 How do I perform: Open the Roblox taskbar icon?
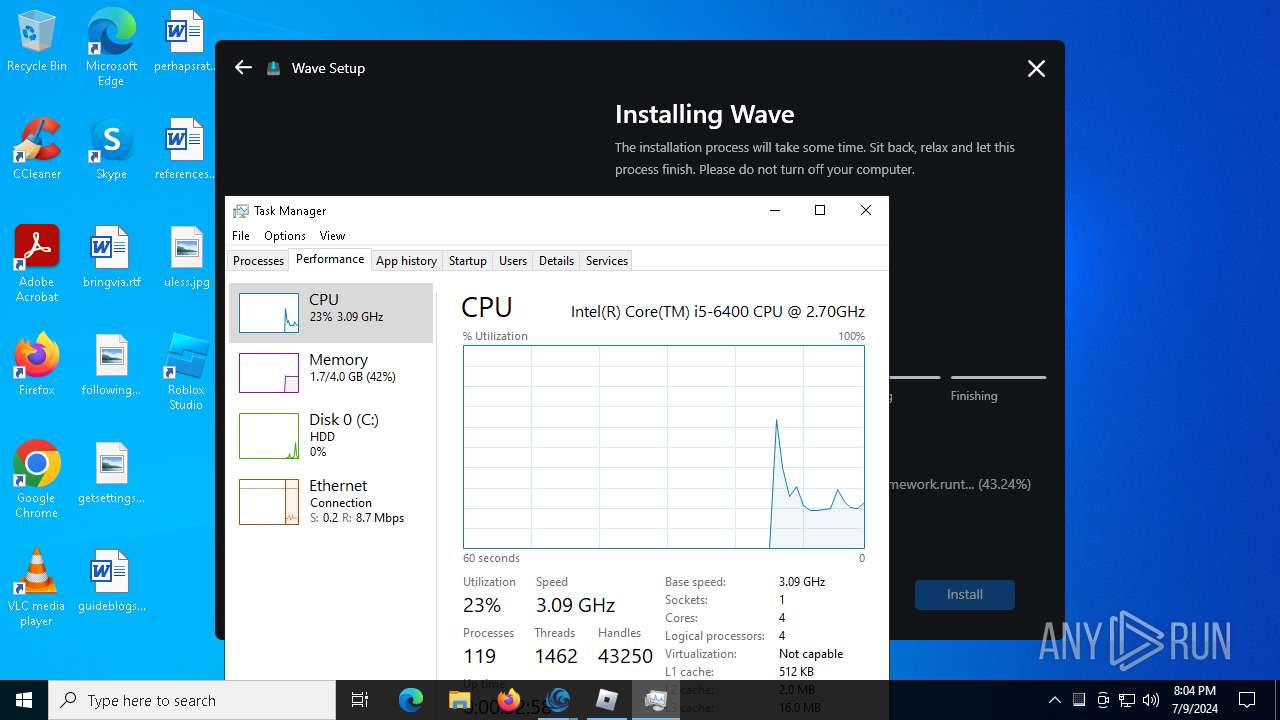tap(607, 700)
